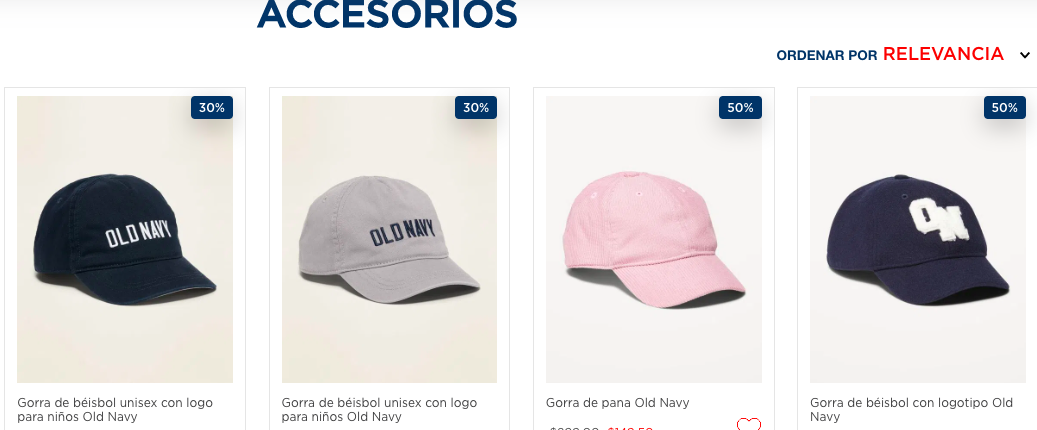Screen dimensions: 1037x430
Task: Click the red sale price of corduroy cap
Action: [x=630, y=428]
